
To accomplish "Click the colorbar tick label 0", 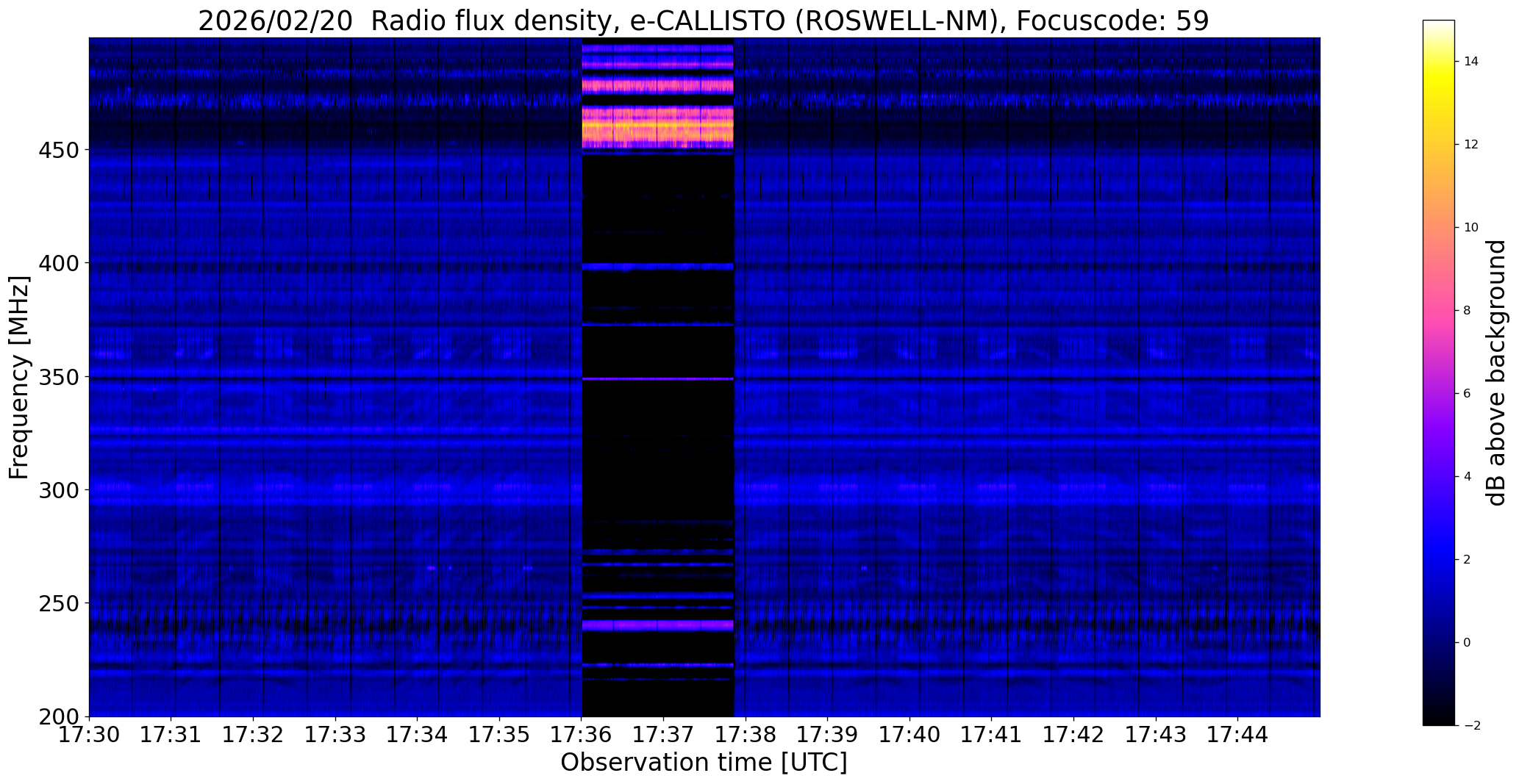I will pos(1468,643).
